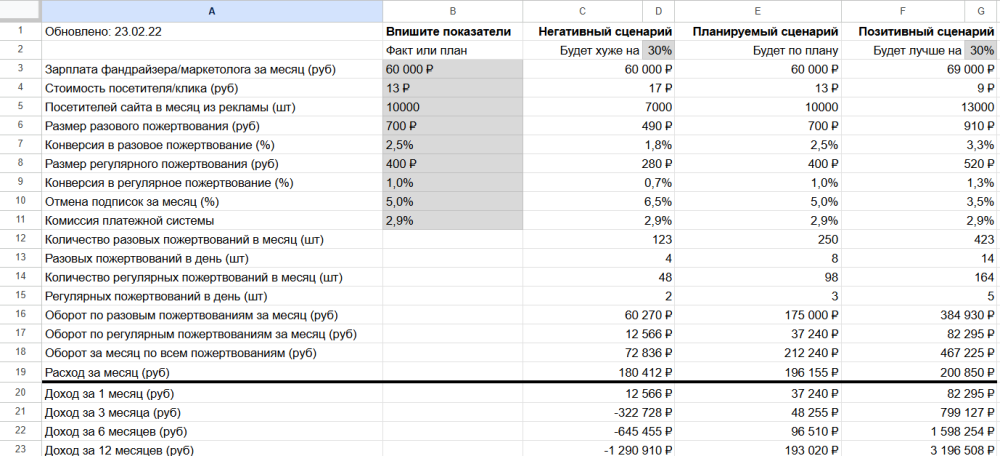Select the '123' one-time donations cell
This screenshot has height=456, width=1000.
click(x=599, y=240)
